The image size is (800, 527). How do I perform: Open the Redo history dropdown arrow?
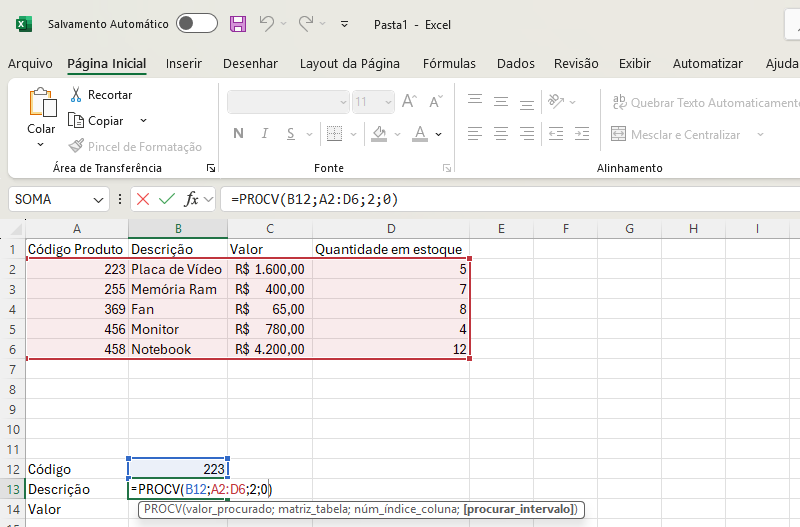[322, 24]
